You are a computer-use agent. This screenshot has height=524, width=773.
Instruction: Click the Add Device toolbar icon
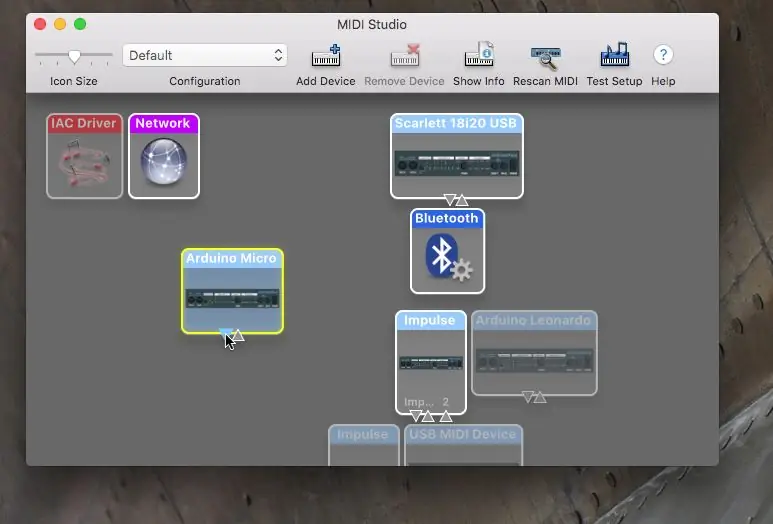pyautogui.click(x=326, y=55)
